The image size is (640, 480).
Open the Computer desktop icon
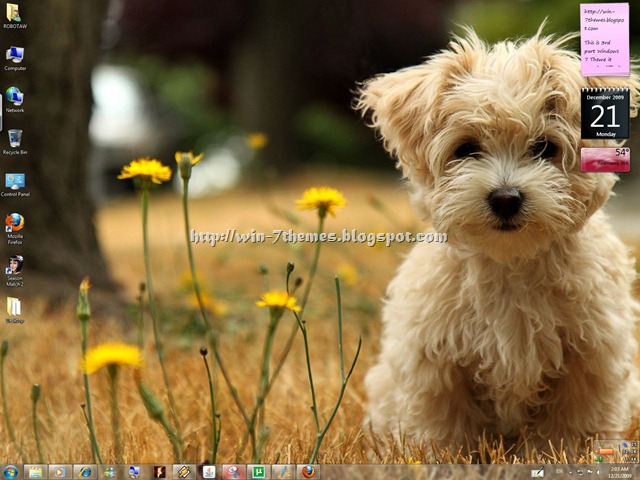coord(15,58)
